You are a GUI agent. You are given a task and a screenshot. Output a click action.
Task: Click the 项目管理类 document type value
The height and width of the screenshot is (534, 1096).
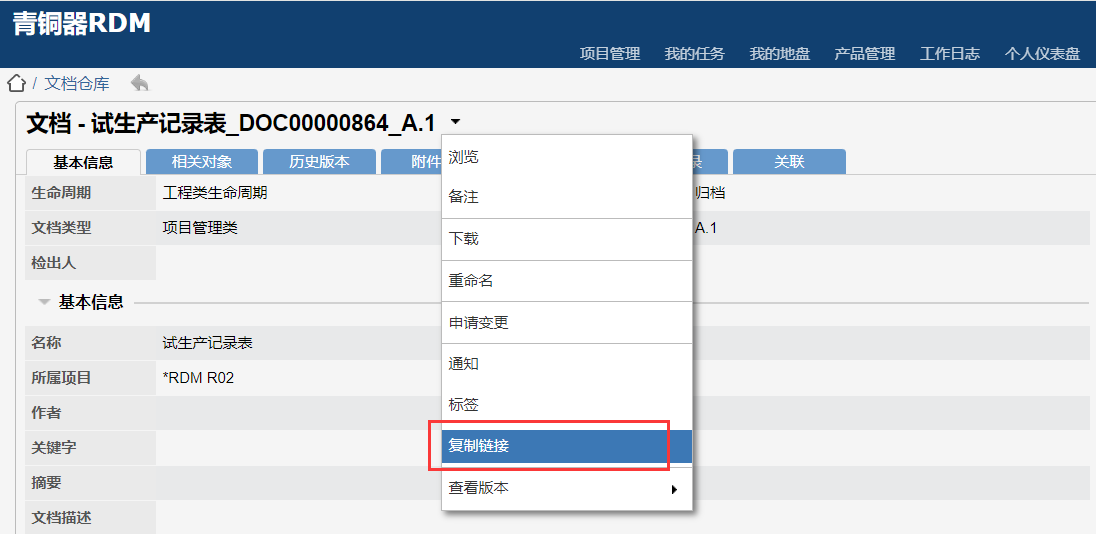(x=200, y=228)
